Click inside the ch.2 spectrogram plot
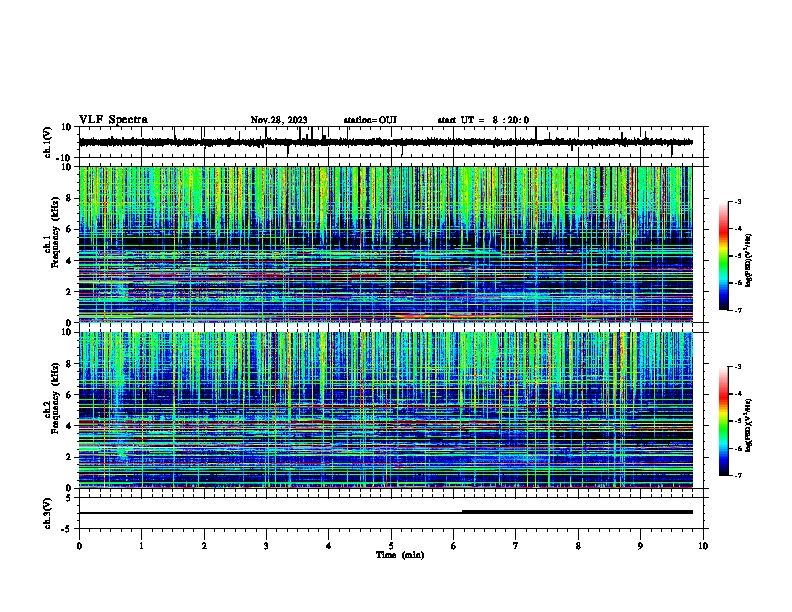Screen dimensions: 792x612 [386, 410]
